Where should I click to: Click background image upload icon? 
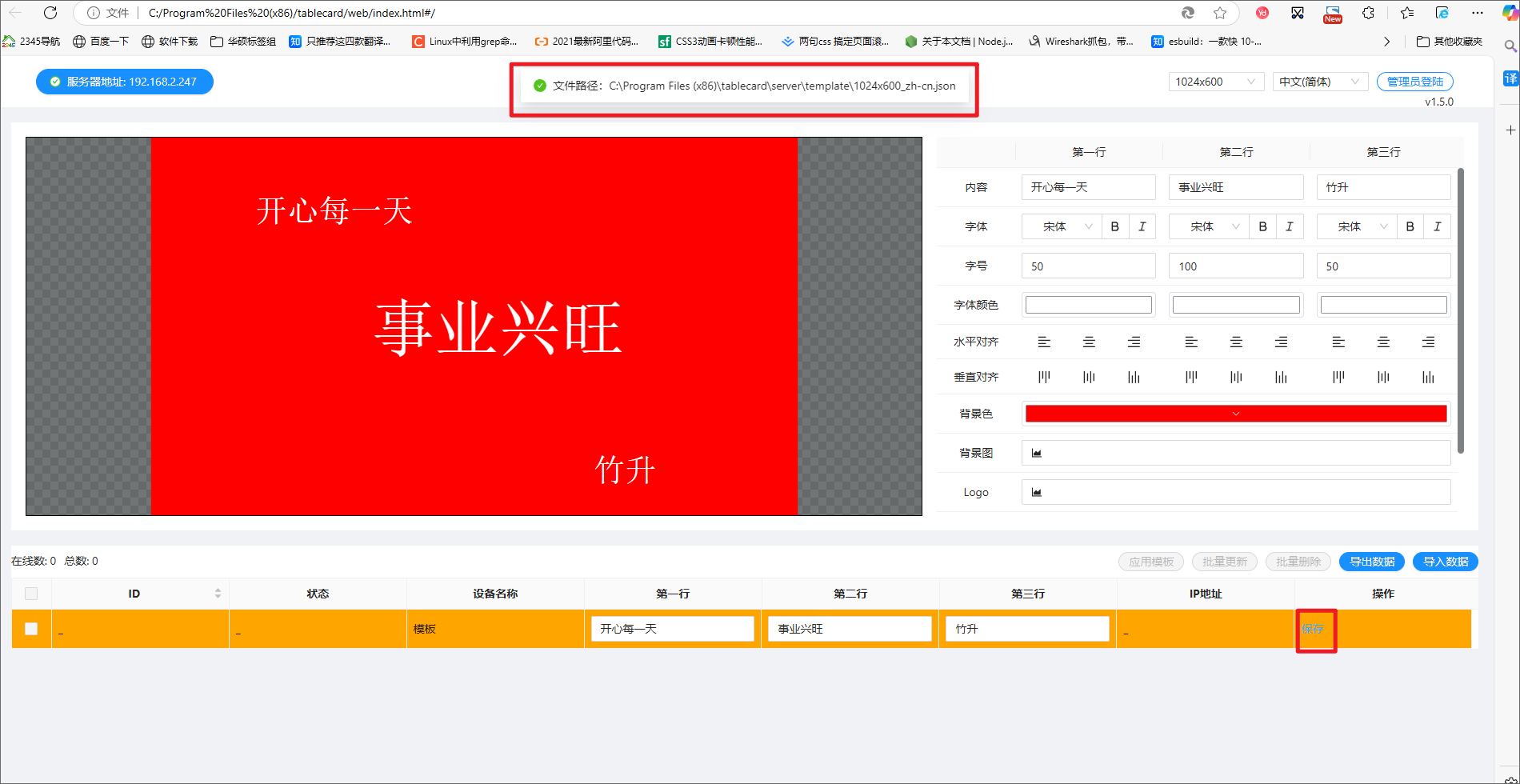1037,453
